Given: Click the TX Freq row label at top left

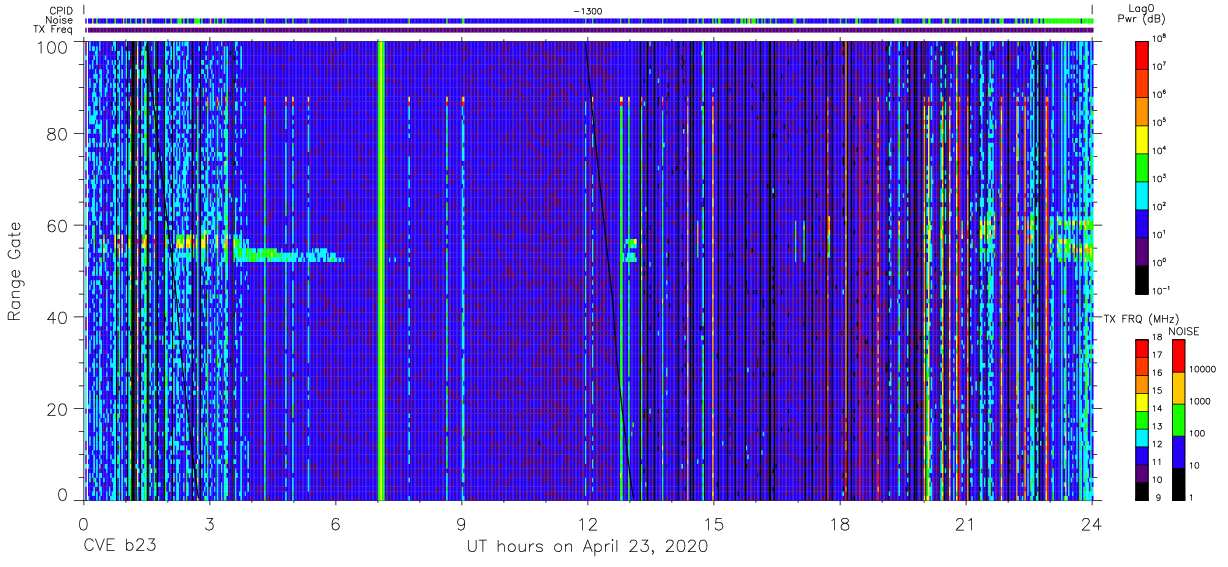Looking at the screenshot, I should tap(53, 30).
